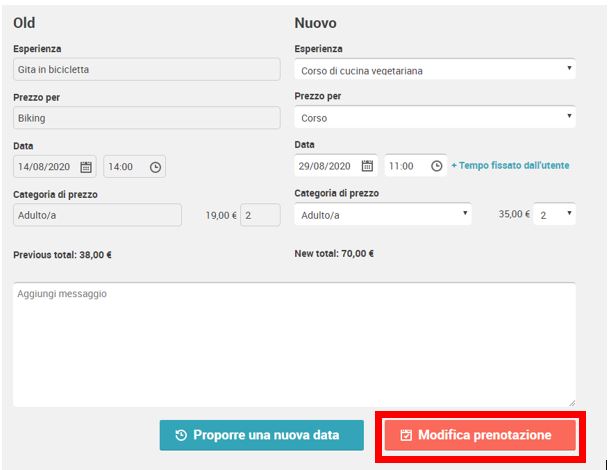Click Tempo fissato dall'utente link
The height and width of the screenshot is (470, 611).
tap(510, 165)
